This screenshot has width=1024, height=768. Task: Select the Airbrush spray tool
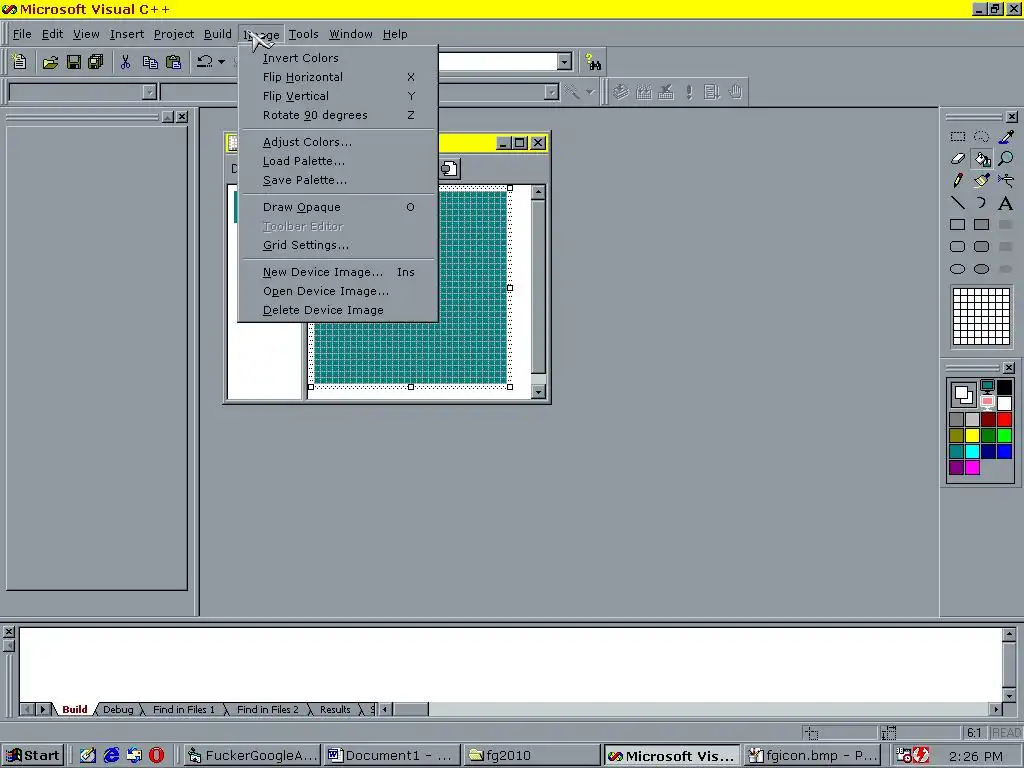point(1006,180)
